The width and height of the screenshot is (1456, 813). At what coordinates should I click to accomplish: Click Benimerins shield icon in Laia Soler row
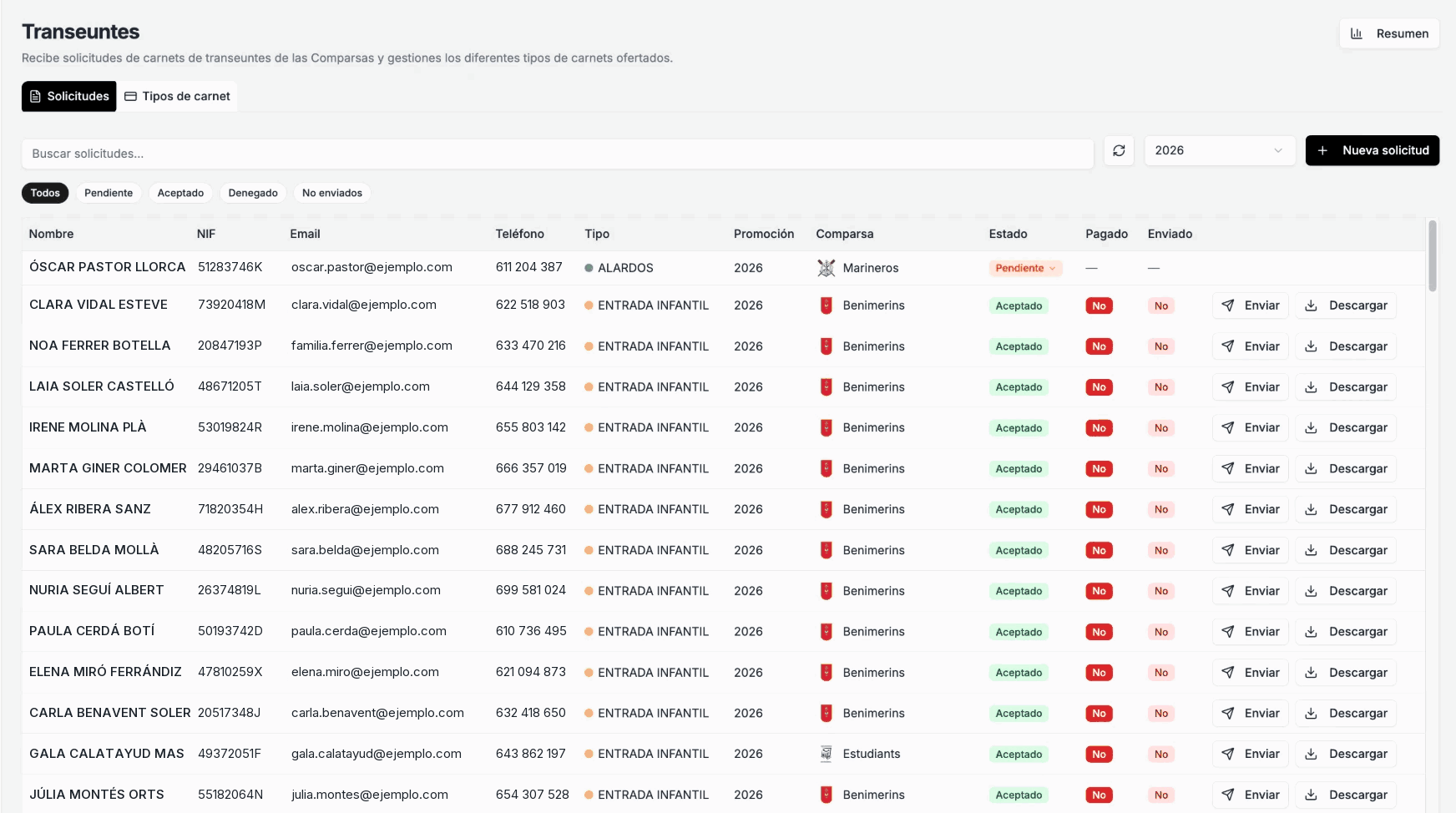point(826,387)
